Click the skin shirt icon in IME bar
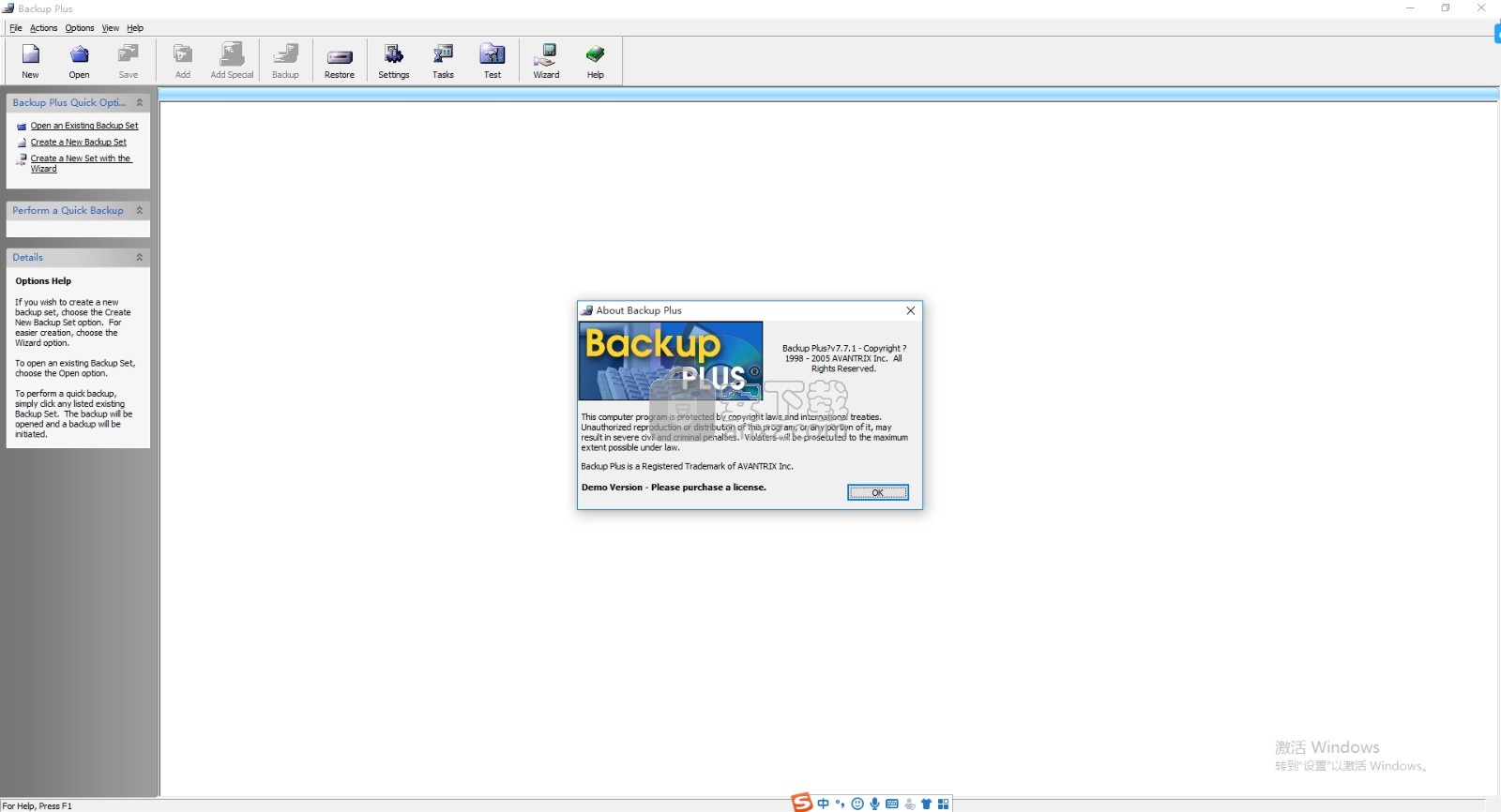 926,804
